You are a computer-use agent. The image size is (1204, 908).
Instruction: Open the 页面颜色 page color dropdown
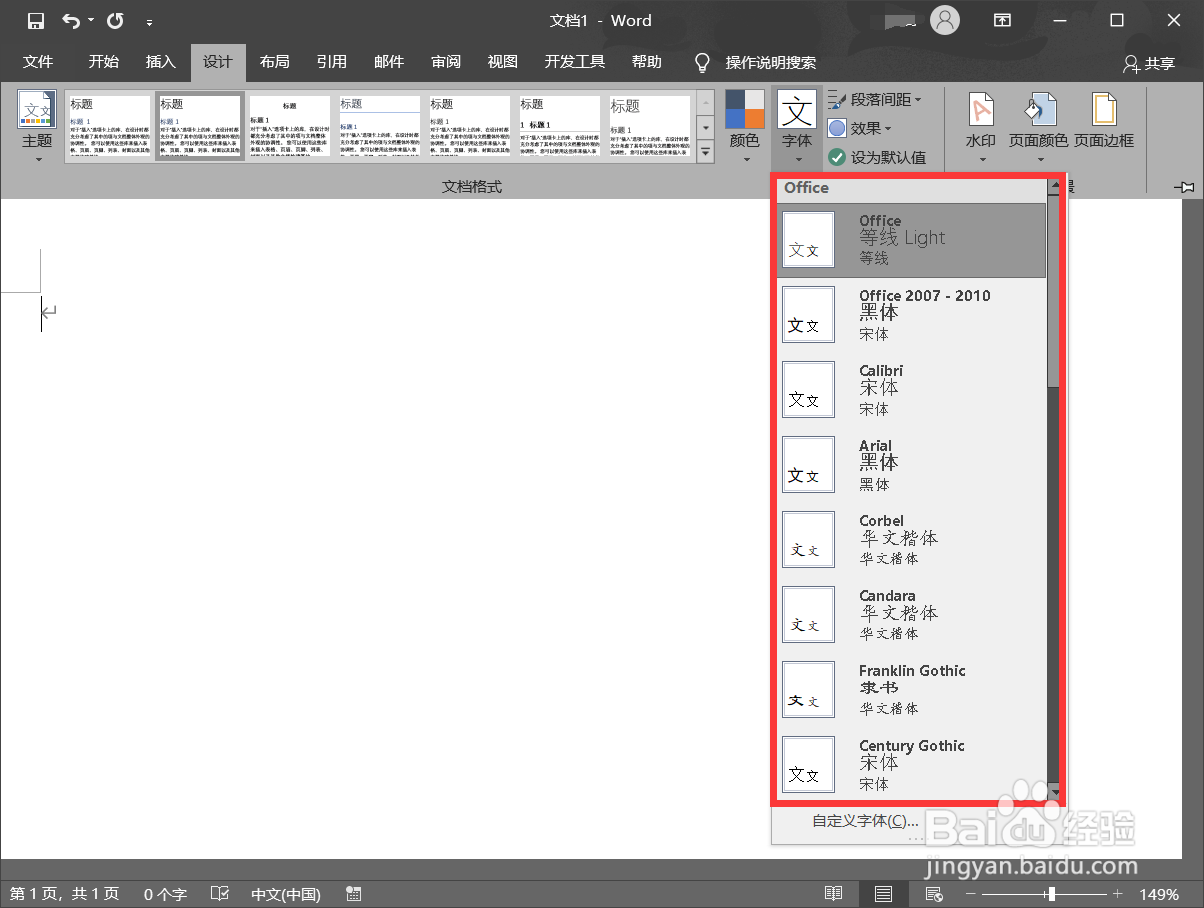(1038, 128)
